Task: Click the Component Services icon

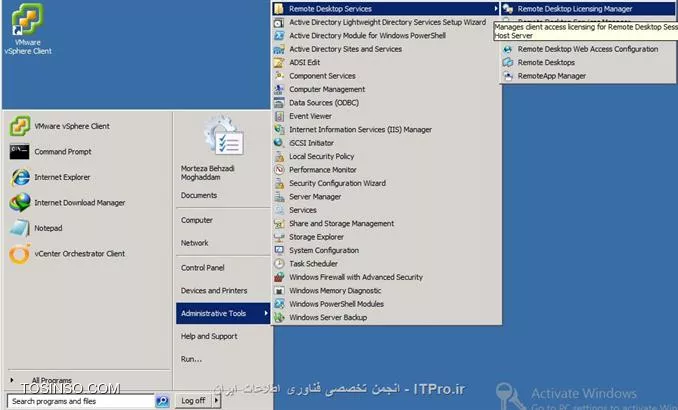Action: [x=279, y=76]
